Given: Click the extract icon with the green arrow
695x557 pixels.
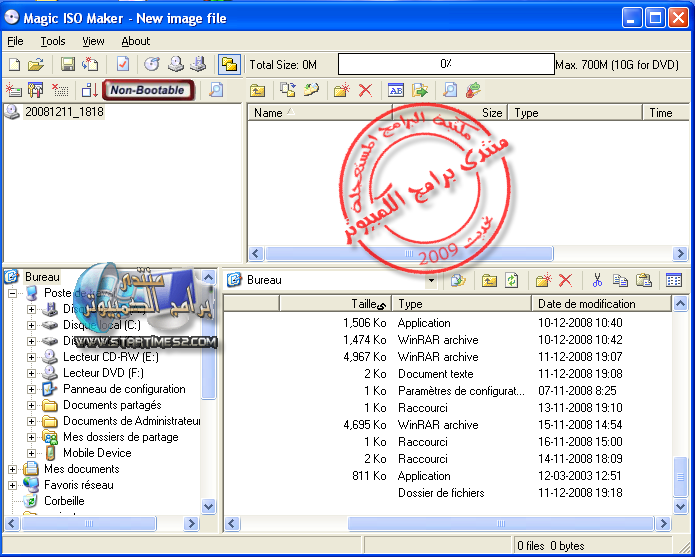Looking at the screenshot, I should 420,90.
